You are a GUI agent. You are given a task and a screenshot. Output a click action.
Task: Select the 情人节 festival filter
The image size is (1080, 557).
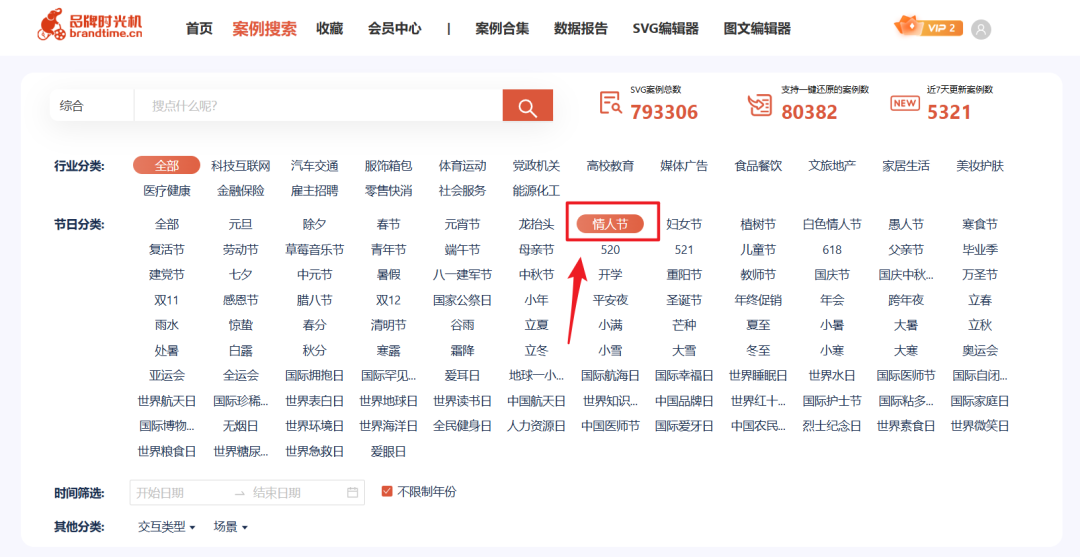tap(610, 224)
